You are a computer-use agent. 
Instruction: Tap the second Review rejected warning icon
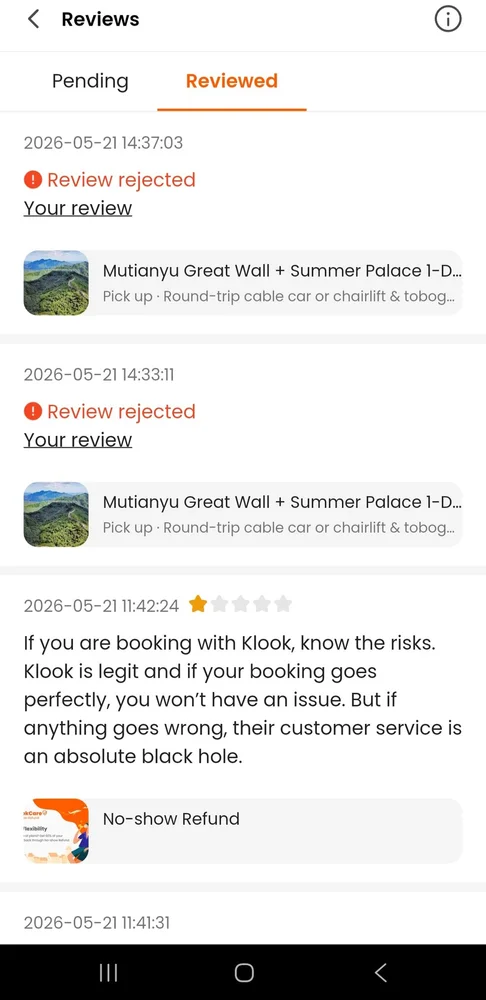(33, 411)
